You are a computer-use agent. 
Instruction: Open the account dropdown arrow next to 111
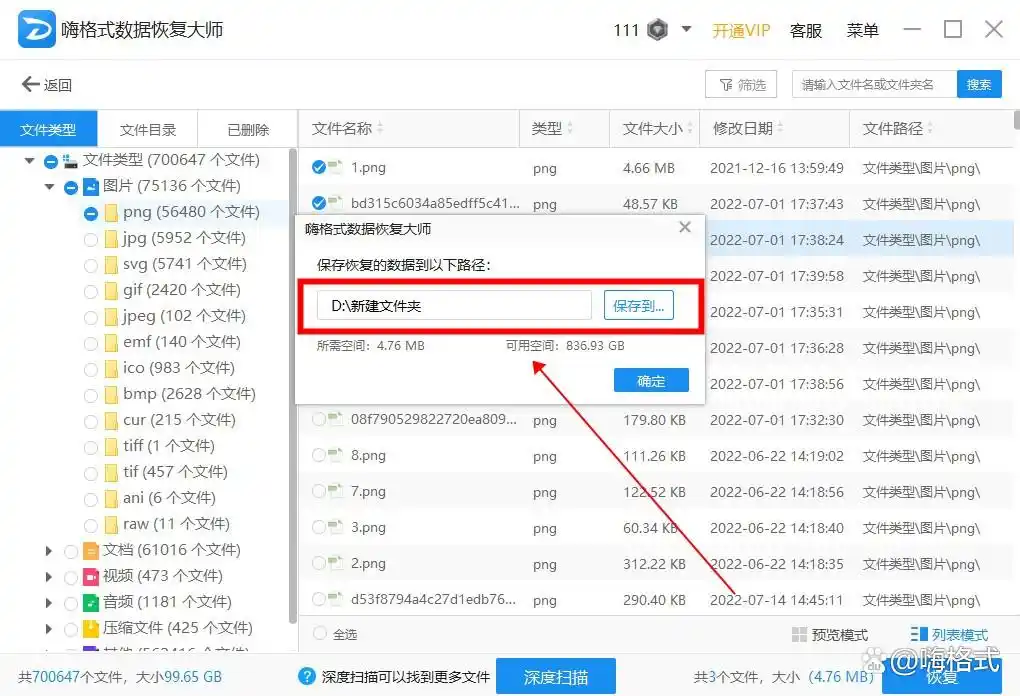686,29
